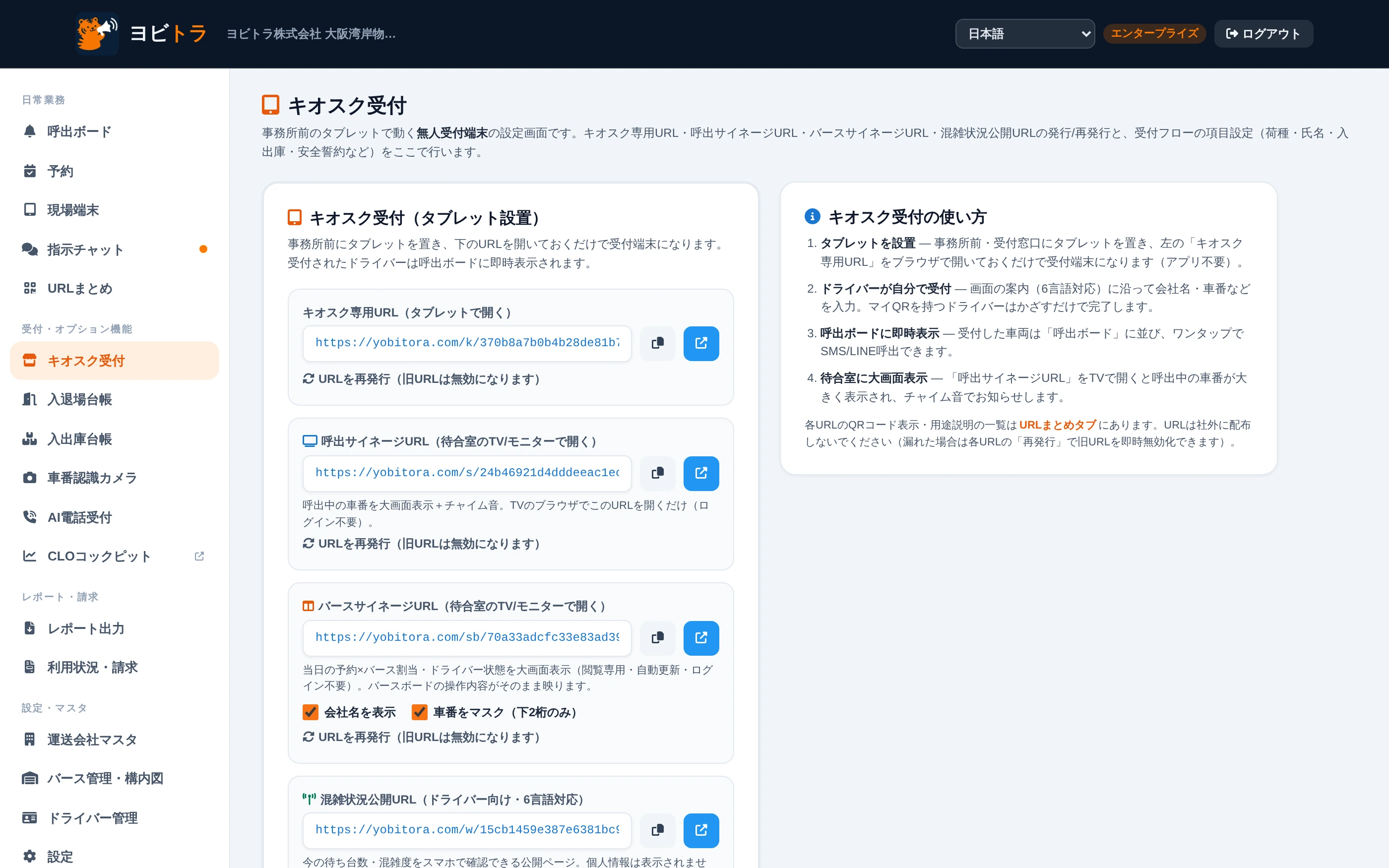Select キオスク受付 sidebar item
This screenshot has width=1389, height=868.
click(x=115, y=361)
